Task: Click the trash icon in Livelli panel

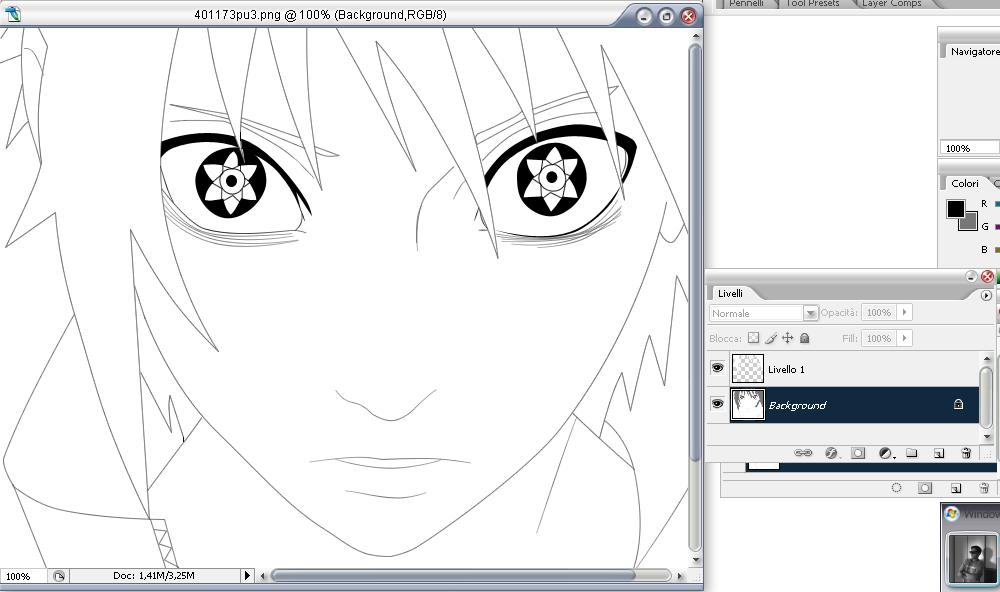Action: click(966, 453)
